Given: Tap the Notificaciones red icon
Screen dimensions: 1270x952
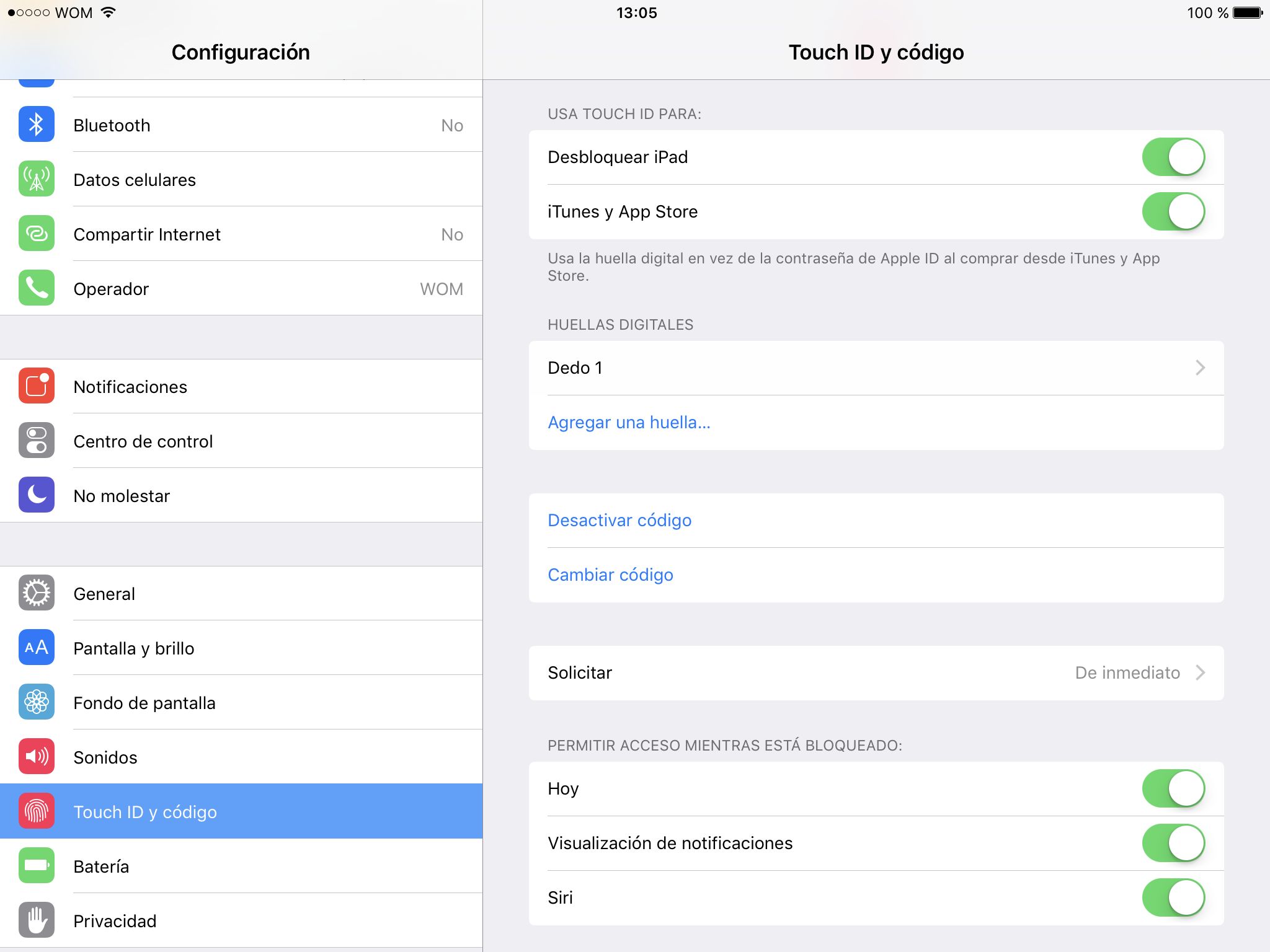Looking at the screenshot, I should pos(36,386).
